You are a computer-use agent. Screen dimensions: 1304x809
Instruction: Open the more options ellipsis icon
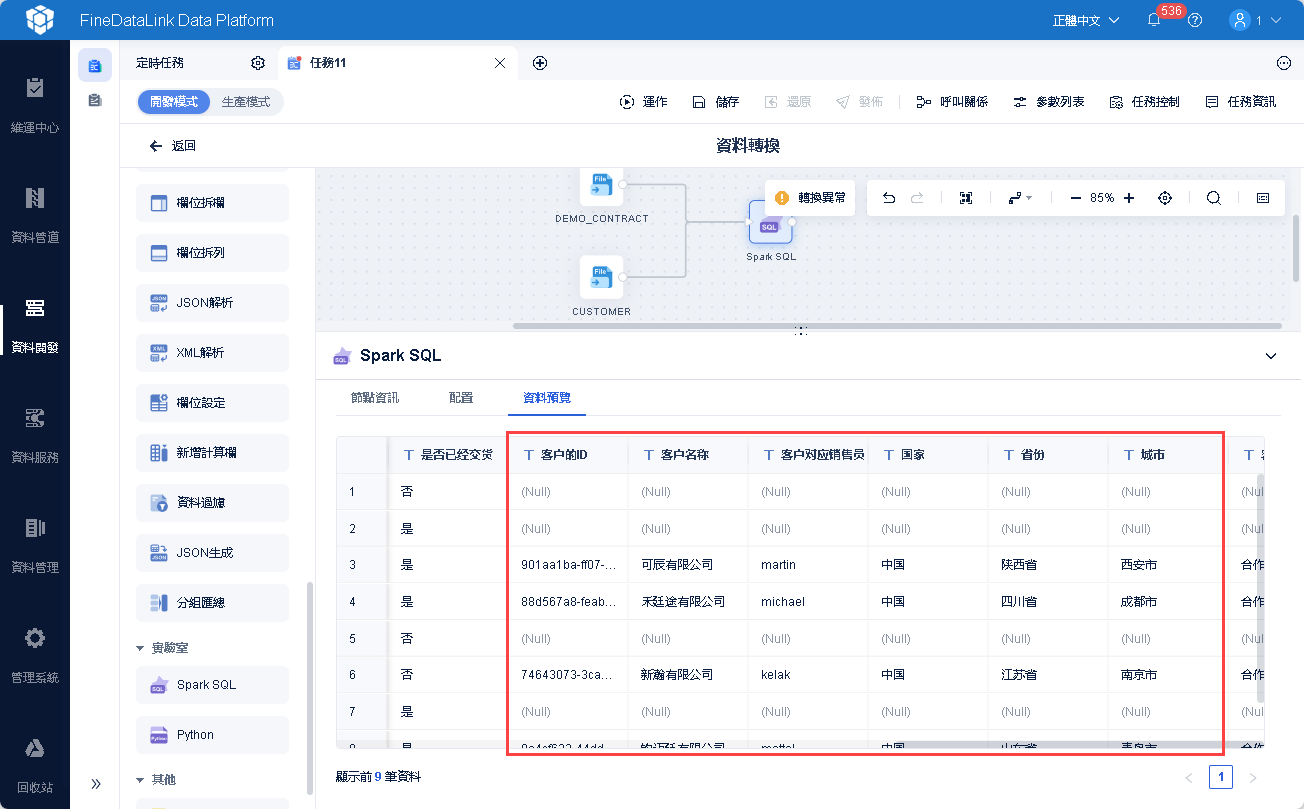[x=1284, y=63]
